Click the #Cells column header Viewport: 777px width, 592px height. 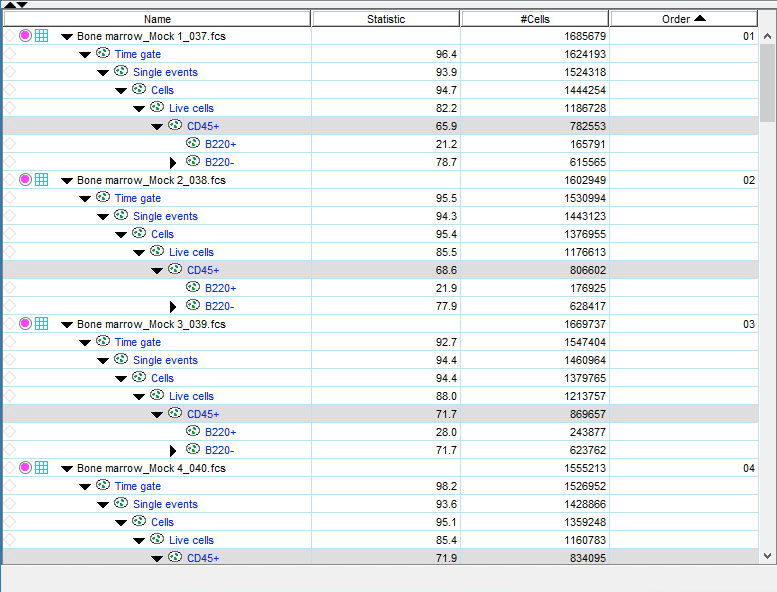535,19
